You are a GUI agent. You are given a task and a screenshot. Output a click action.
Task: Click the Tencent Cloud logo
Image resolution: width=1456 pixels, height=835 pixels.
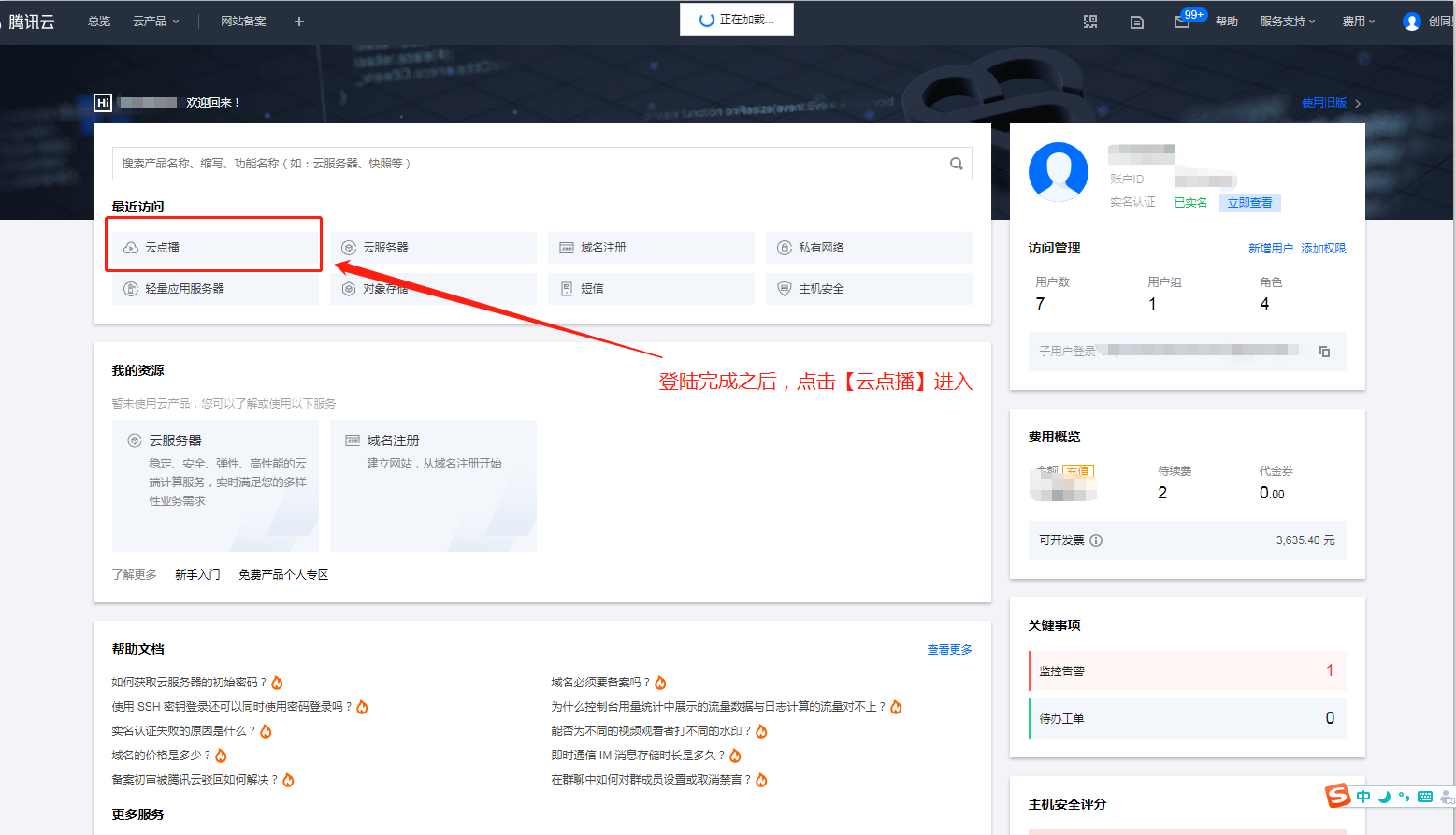30,22
